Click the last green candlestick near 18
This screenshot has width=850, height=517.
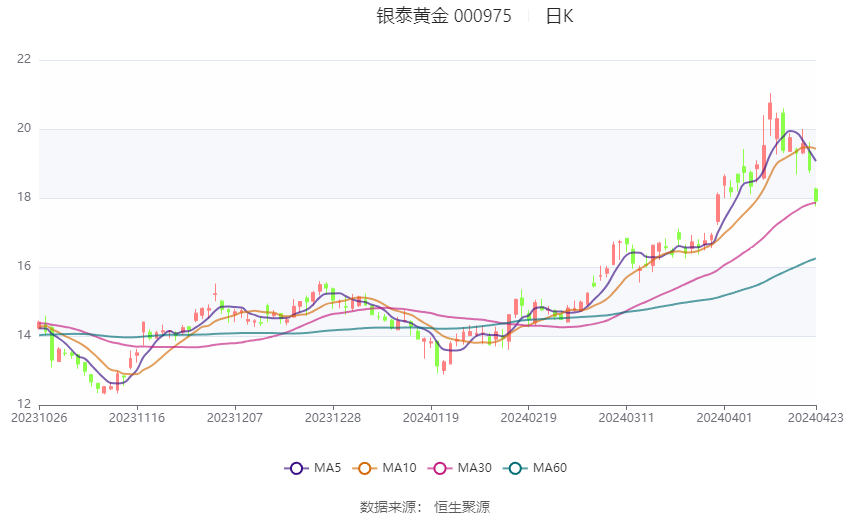816,195
